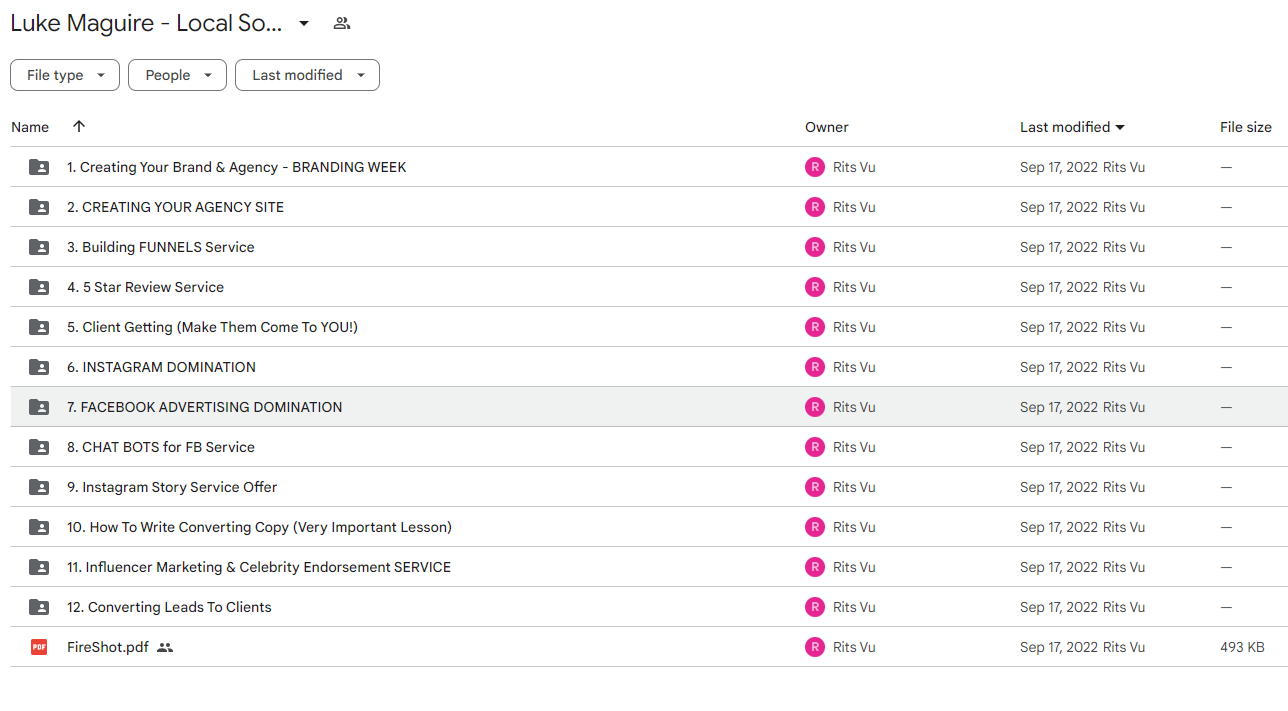Open '3. Building FUNNELS Service' folder

click(161, 247)
